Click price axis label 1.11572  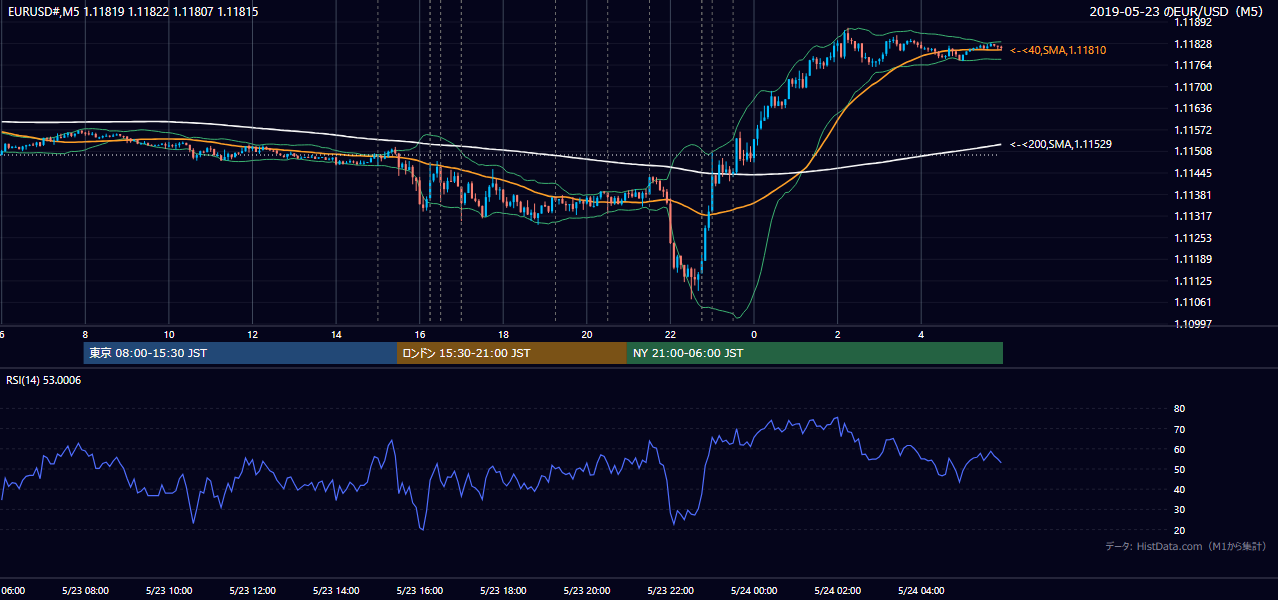(x=1193, y=130)
